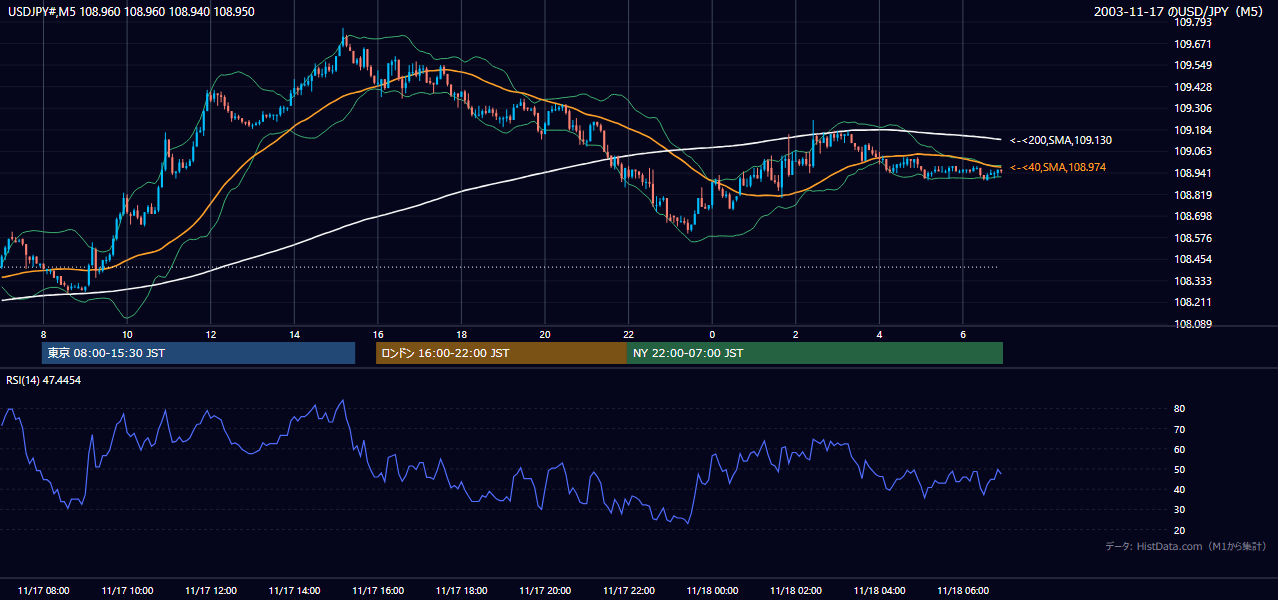Click price level 108.698 on the axis

1193,216
